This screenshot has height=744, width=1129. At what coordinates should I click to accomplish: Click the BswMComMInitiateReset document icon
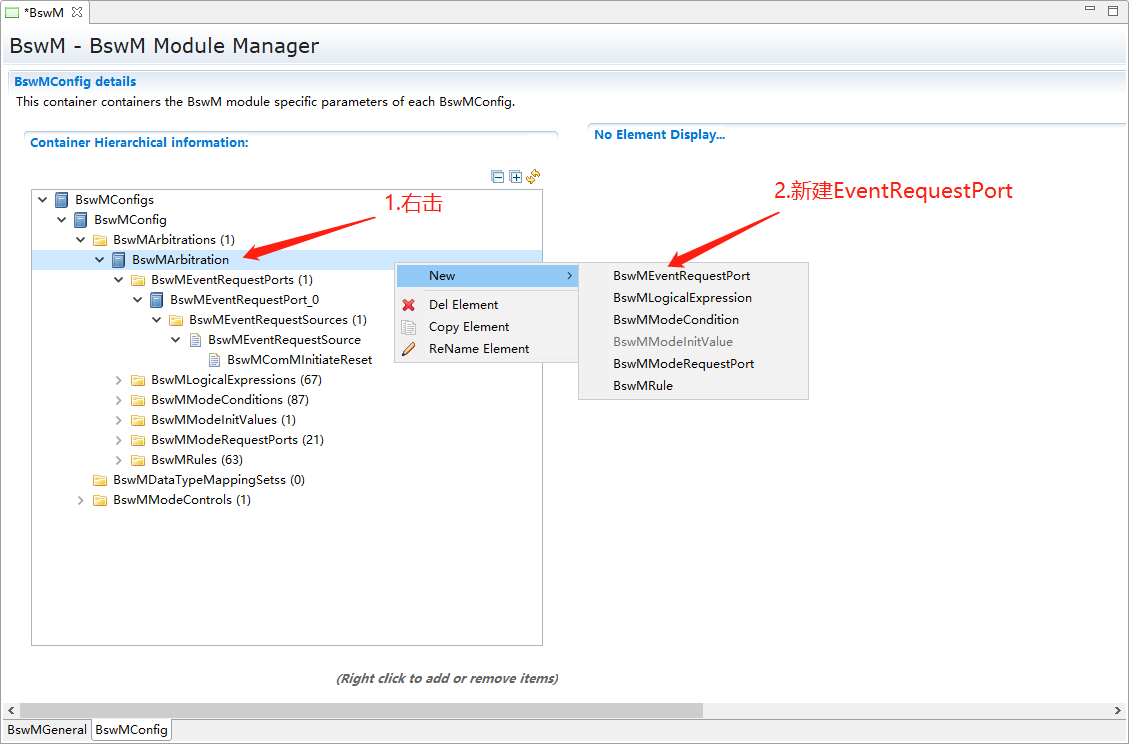click(x=215, y=360)
